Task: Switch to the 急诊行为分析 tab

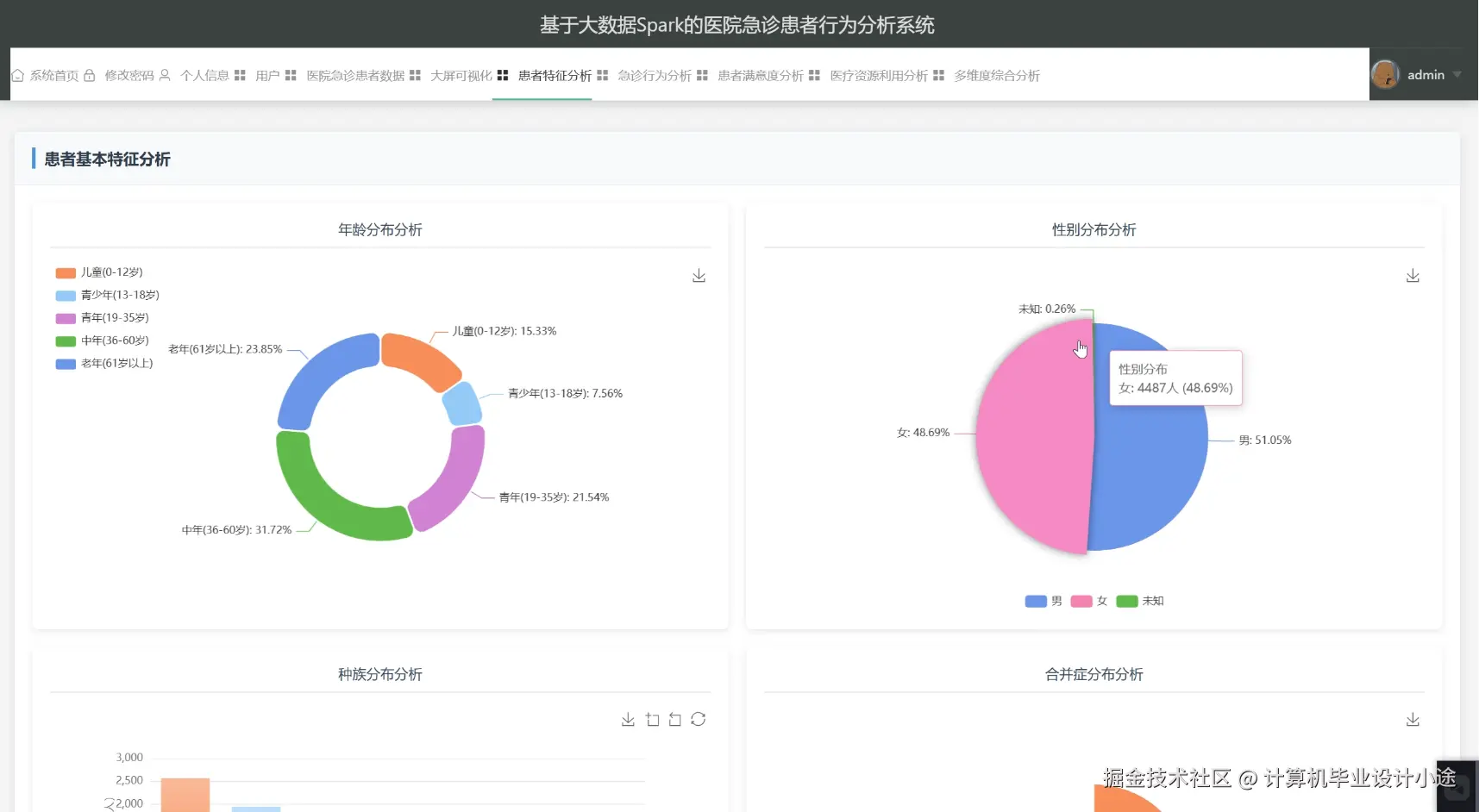Action: (653, 75)
